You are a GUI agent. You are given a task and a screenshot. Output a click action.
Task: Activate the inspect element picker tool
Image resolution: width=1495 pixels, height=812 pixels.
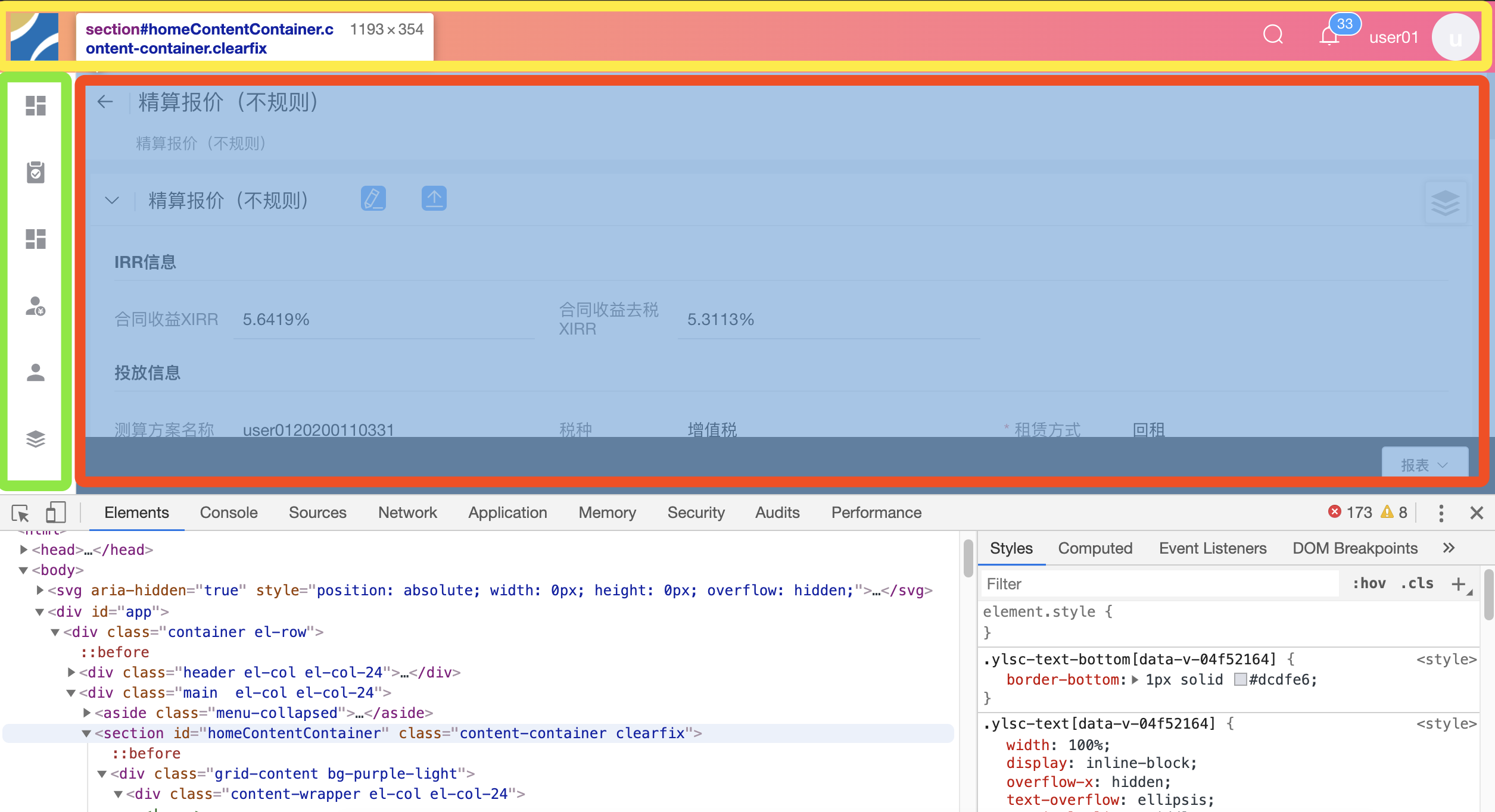[20, 513]
